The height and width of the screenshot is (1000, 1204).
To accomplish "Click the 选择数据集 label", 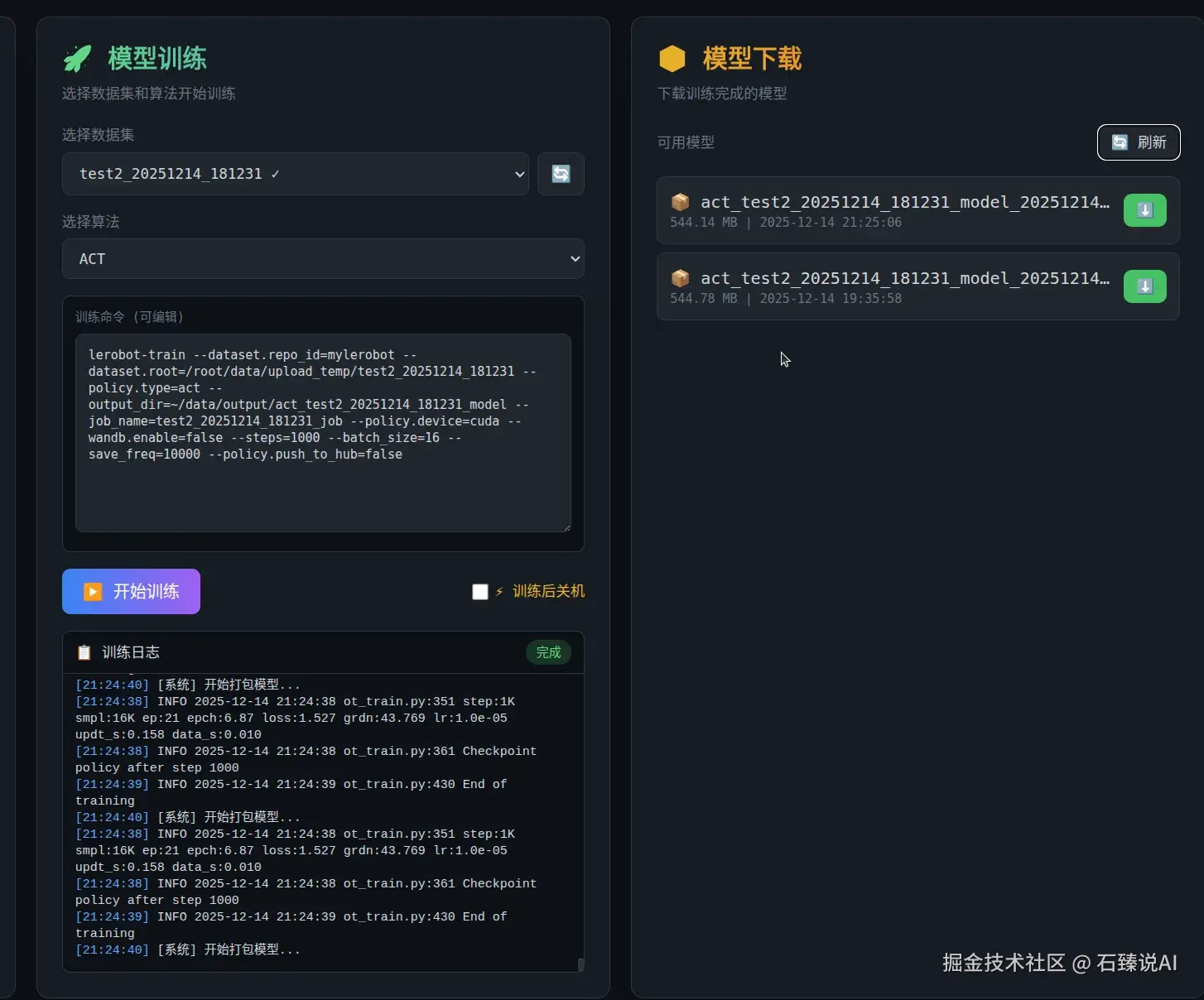I will 98,135.
